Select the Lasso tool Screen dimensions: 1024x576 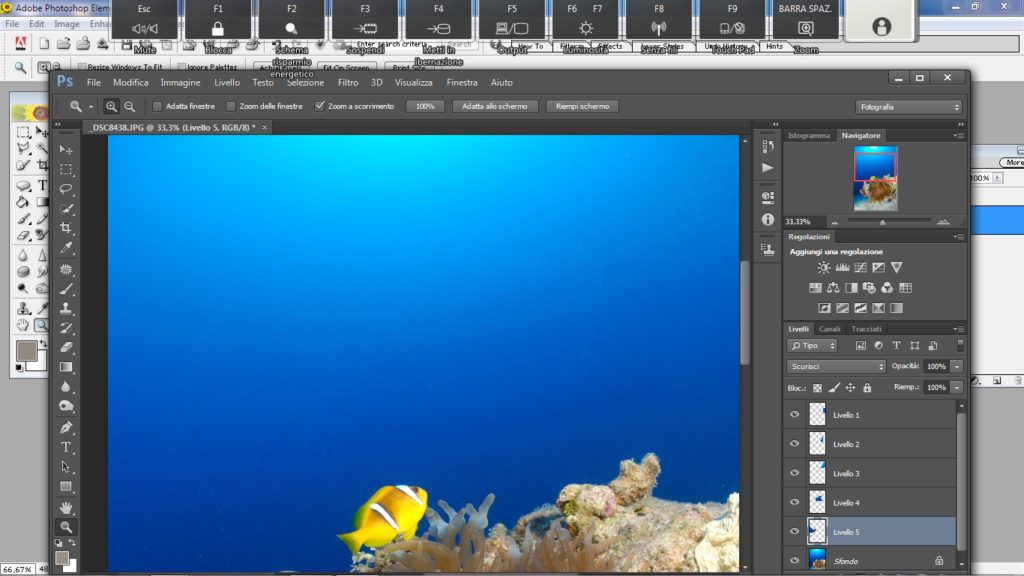tap(66, 189)
